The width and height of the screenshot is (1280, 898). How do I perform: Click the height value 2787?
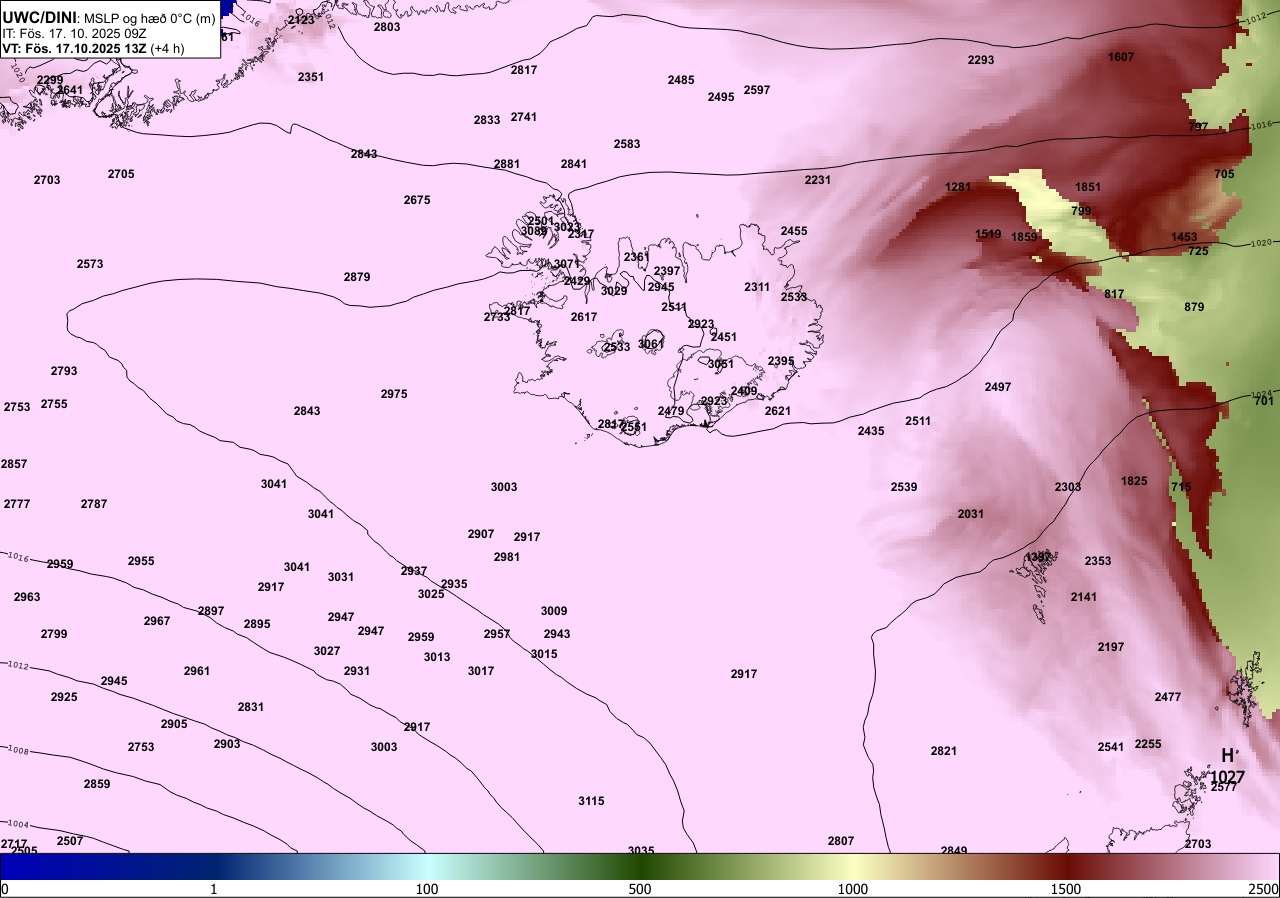(94, 504)
